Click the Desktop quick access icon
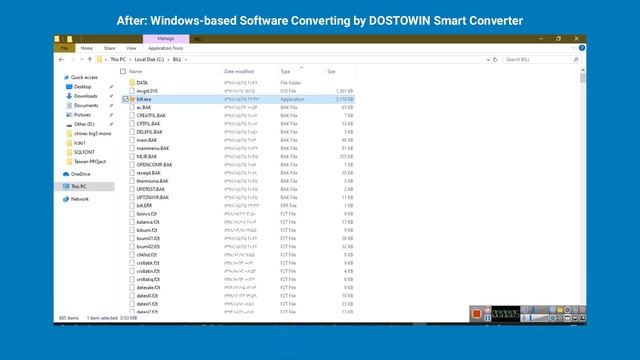The image size is (640, 360). pyautogui.click(x=69, y=87)
